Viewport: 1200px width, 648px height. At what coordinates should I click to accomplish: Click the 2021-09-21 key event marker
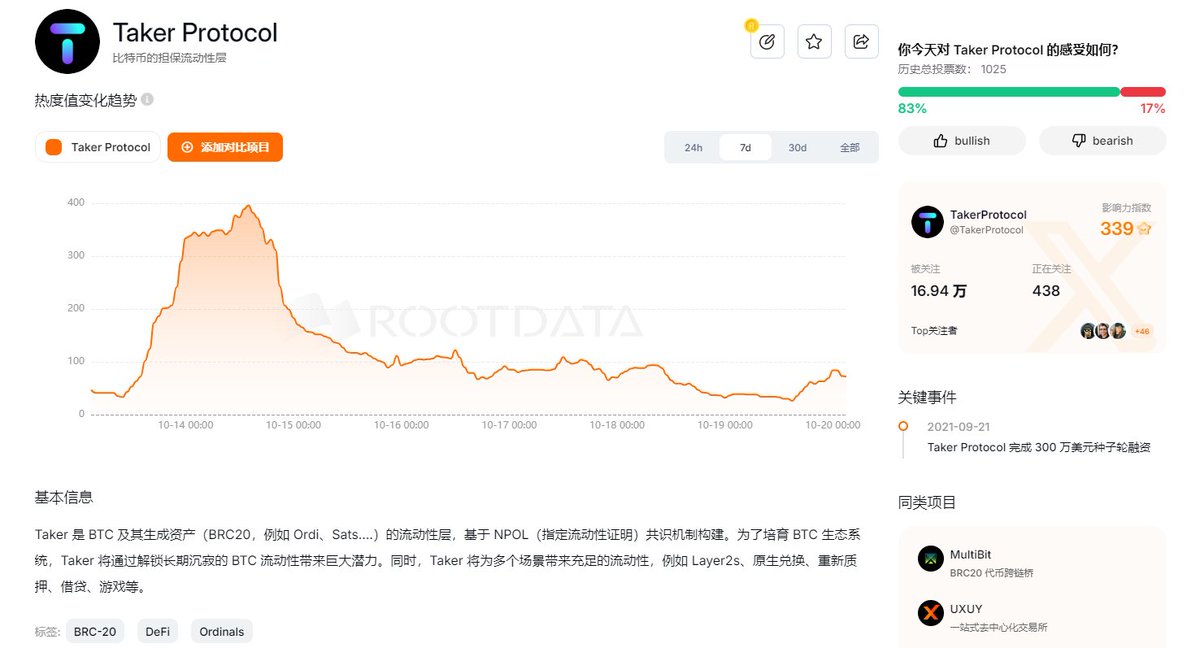click(x=903, y=426)
